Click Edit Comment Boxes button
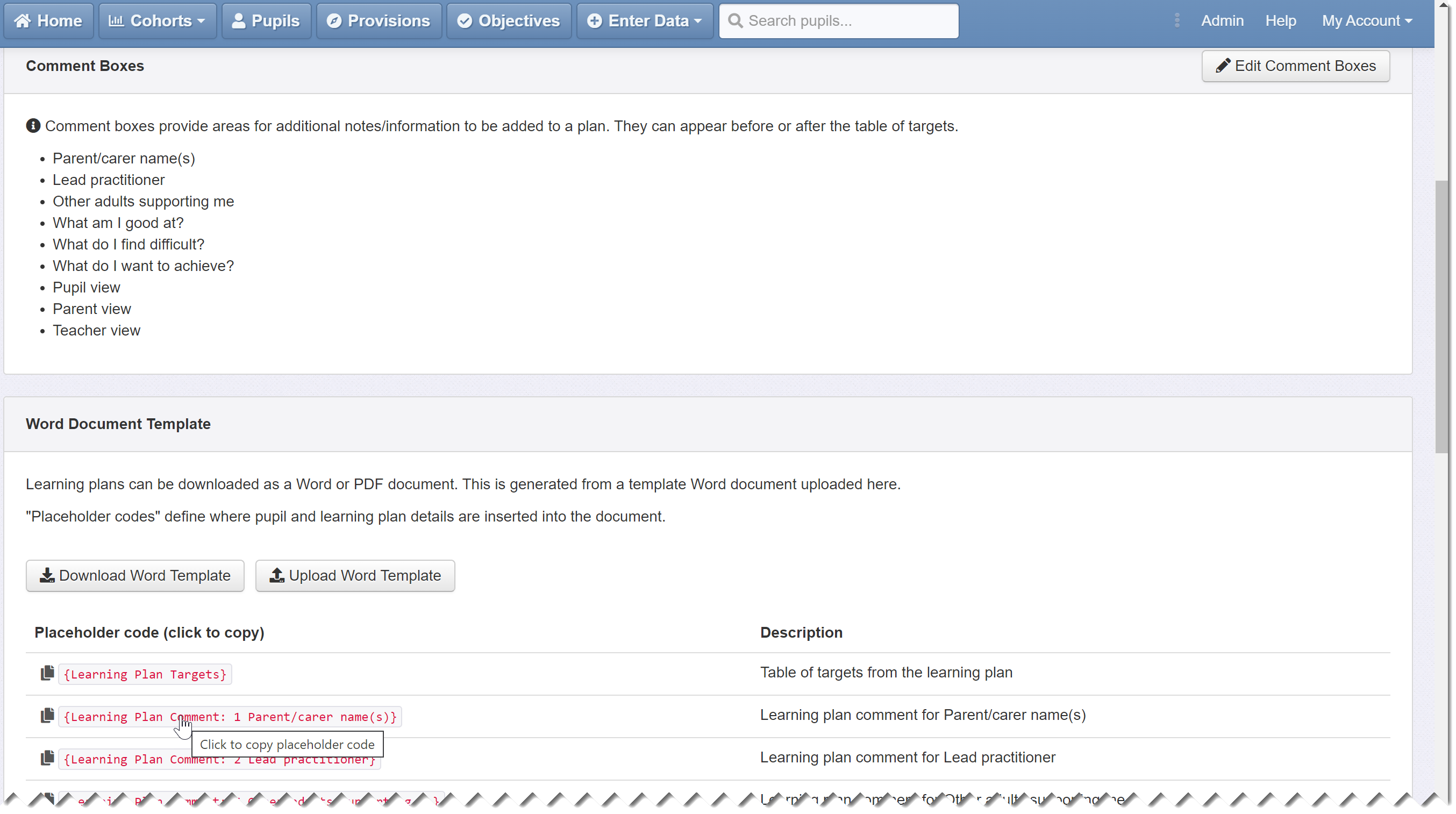The height and width of the screenshot is (814, 1456). (x=1295, y=66)
